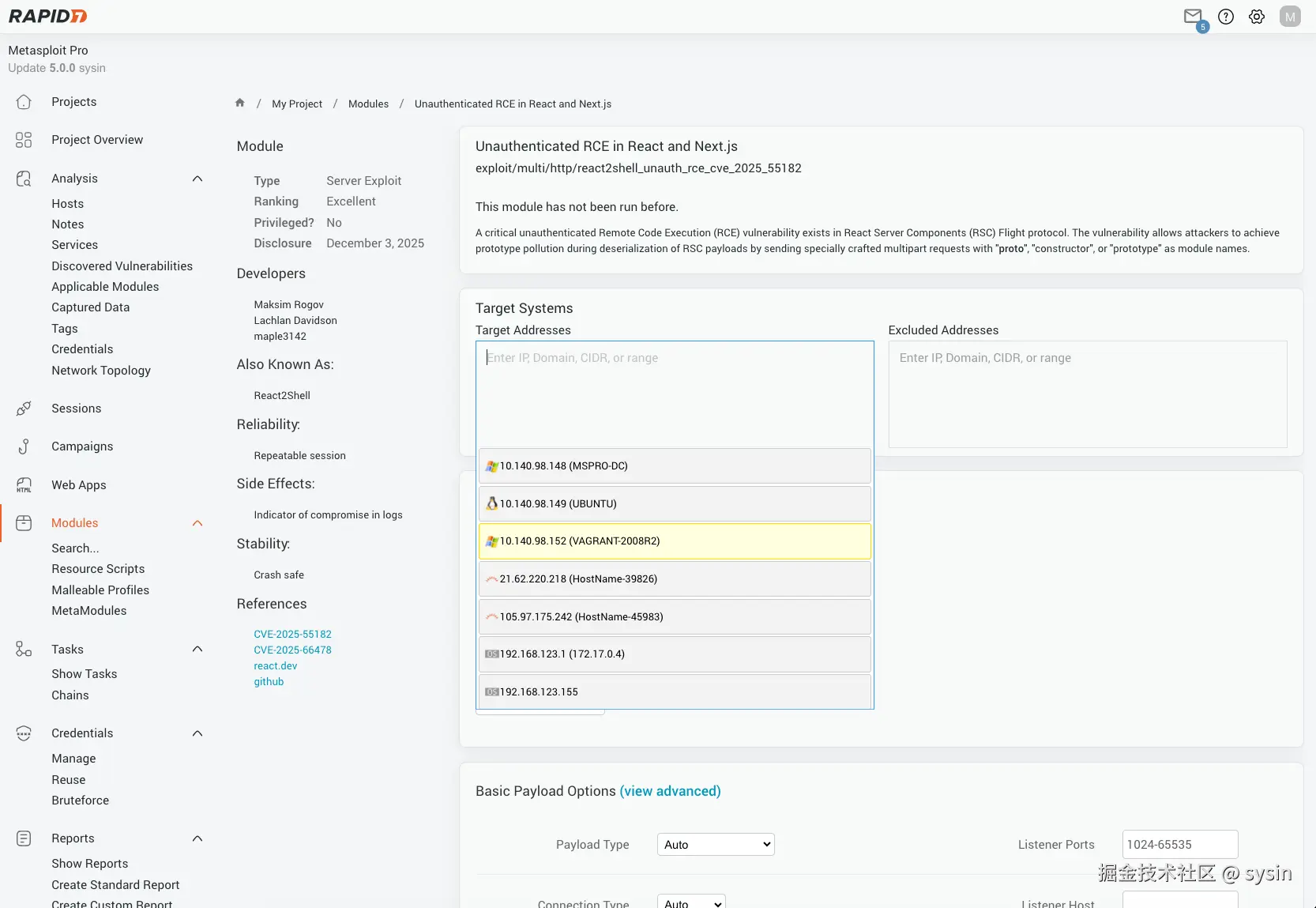Open the help question mark icon
This screenshot has width=1316, height=908.
1225,16
